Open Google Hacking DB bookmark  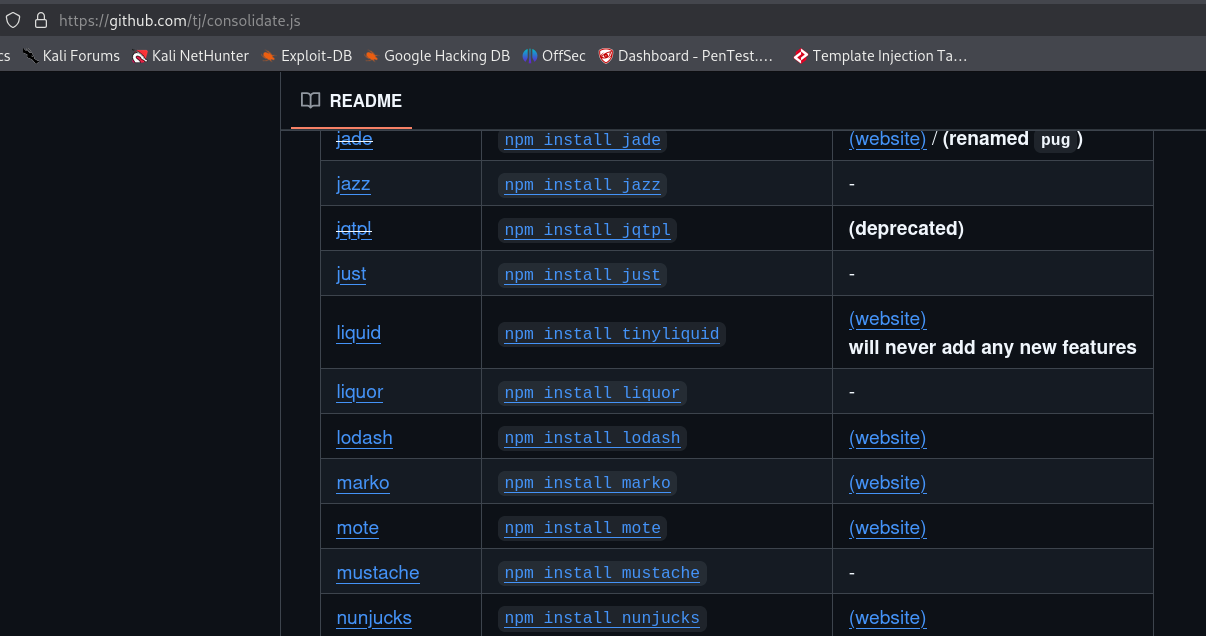(437, 56)
